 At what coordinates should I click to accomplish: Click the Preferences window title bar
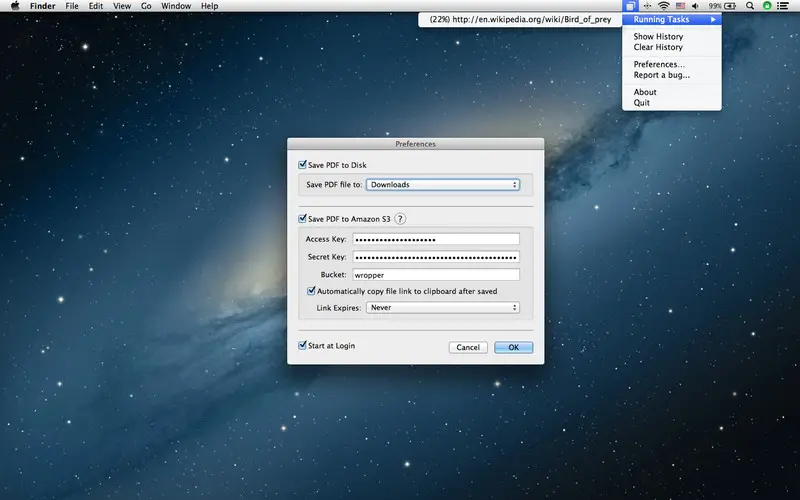tap(415, 144)
